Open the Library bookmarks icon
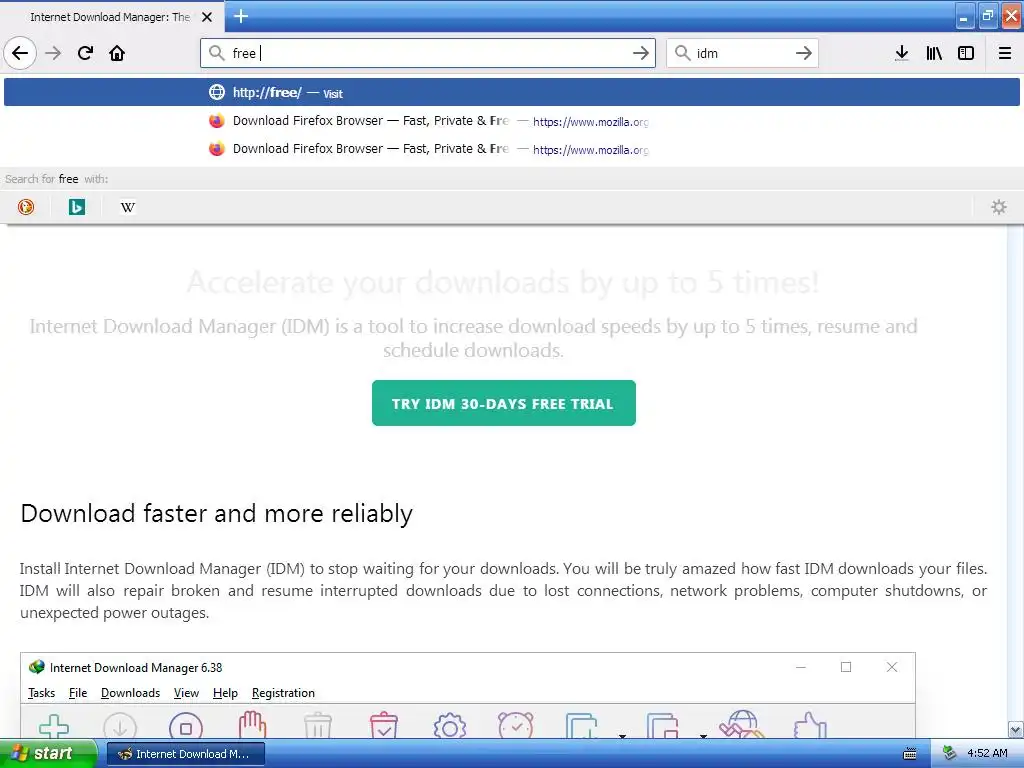The height and width of the screenshot is (768, 1024). pyautogui.click(x=934, y=53)
